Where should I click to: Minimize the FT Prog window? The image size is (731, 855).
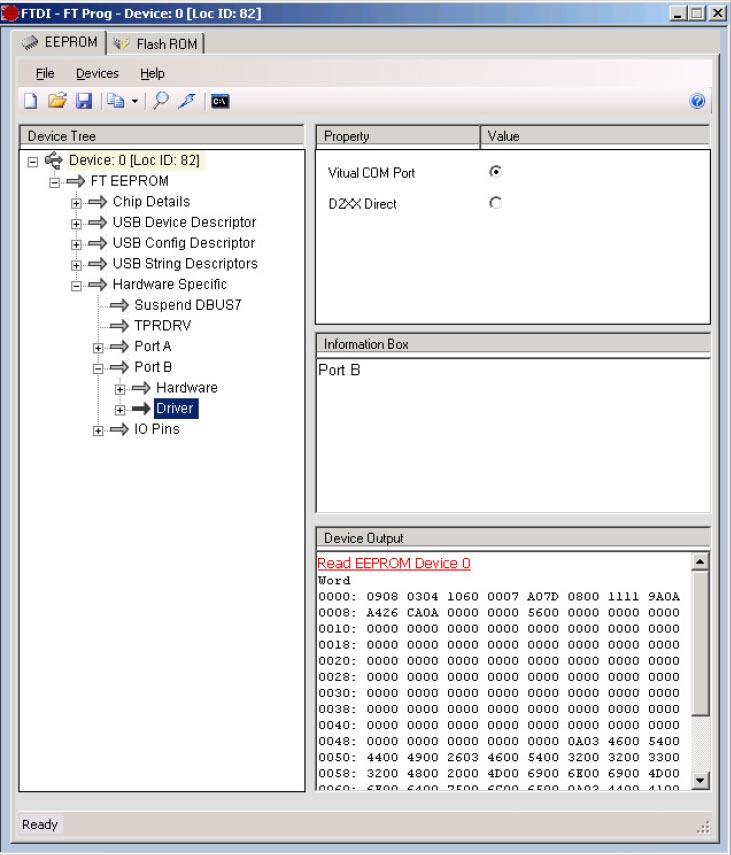coord(678,13)
